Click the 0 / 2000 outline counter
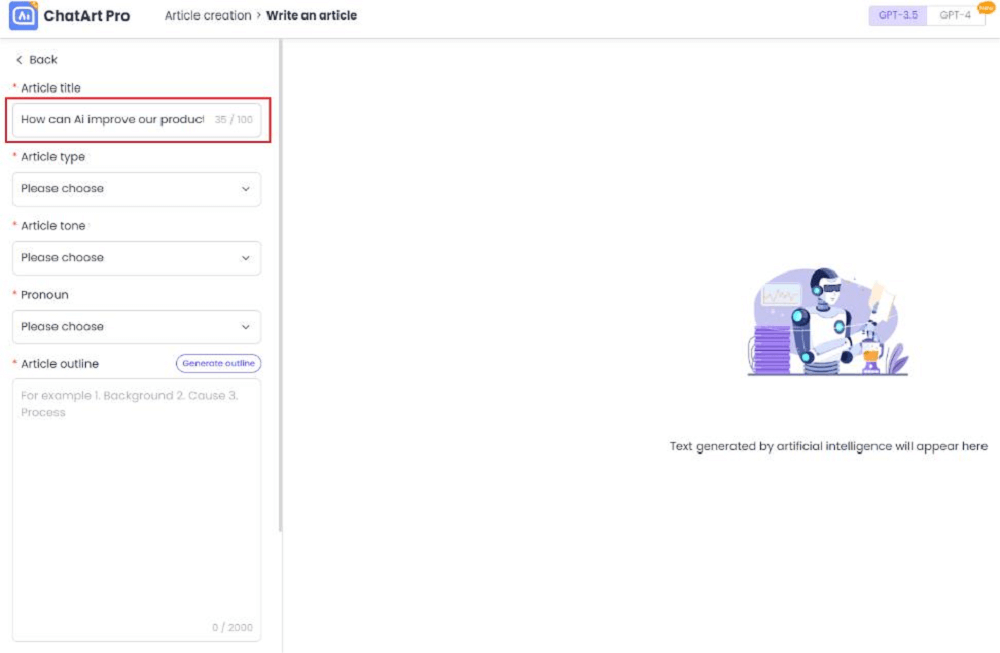 (232, 627)
